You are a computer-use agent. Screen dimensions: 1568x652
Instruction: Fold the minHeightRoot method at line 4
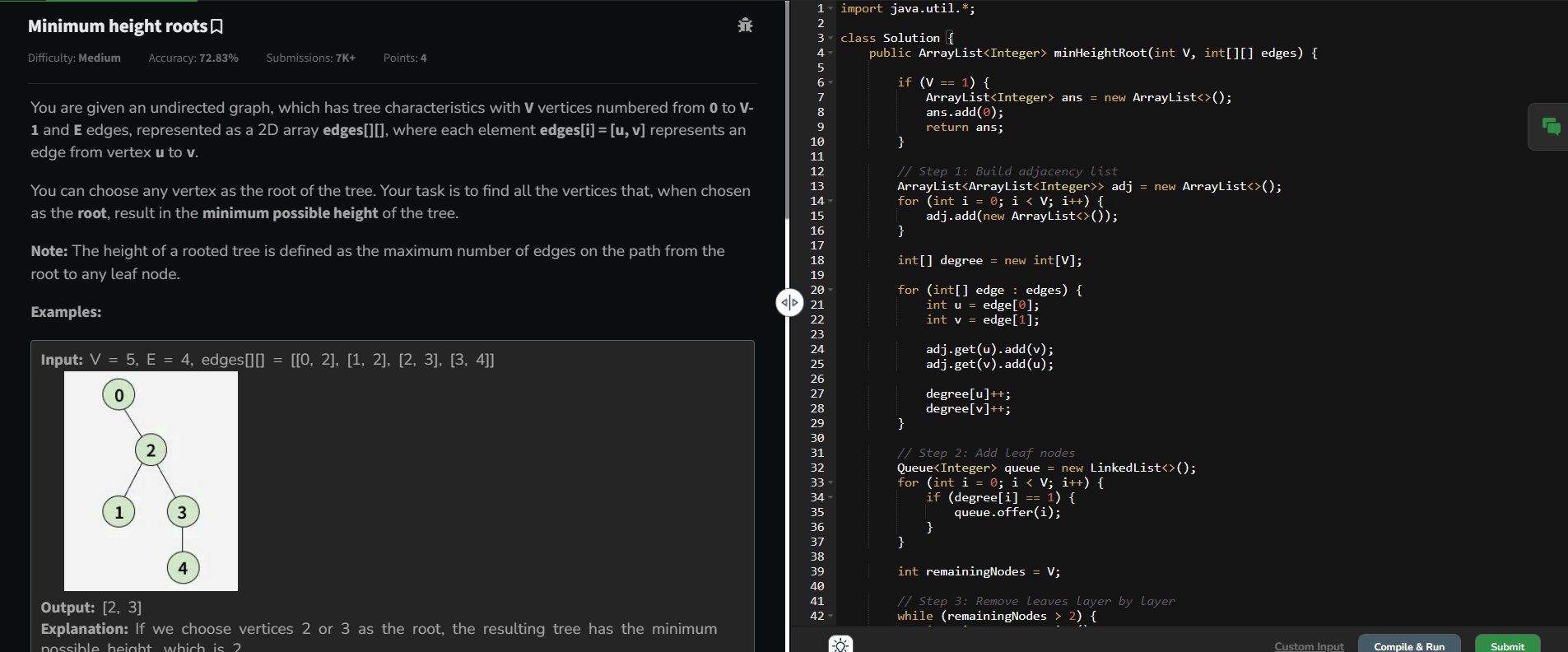[x=831, y=54]
